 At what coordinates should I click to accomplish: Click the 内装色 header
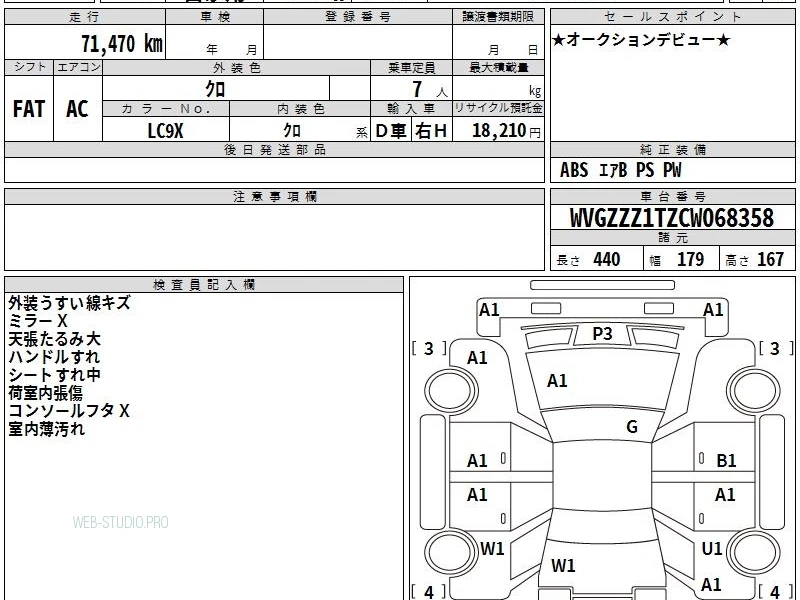click(x=300, y=109)
